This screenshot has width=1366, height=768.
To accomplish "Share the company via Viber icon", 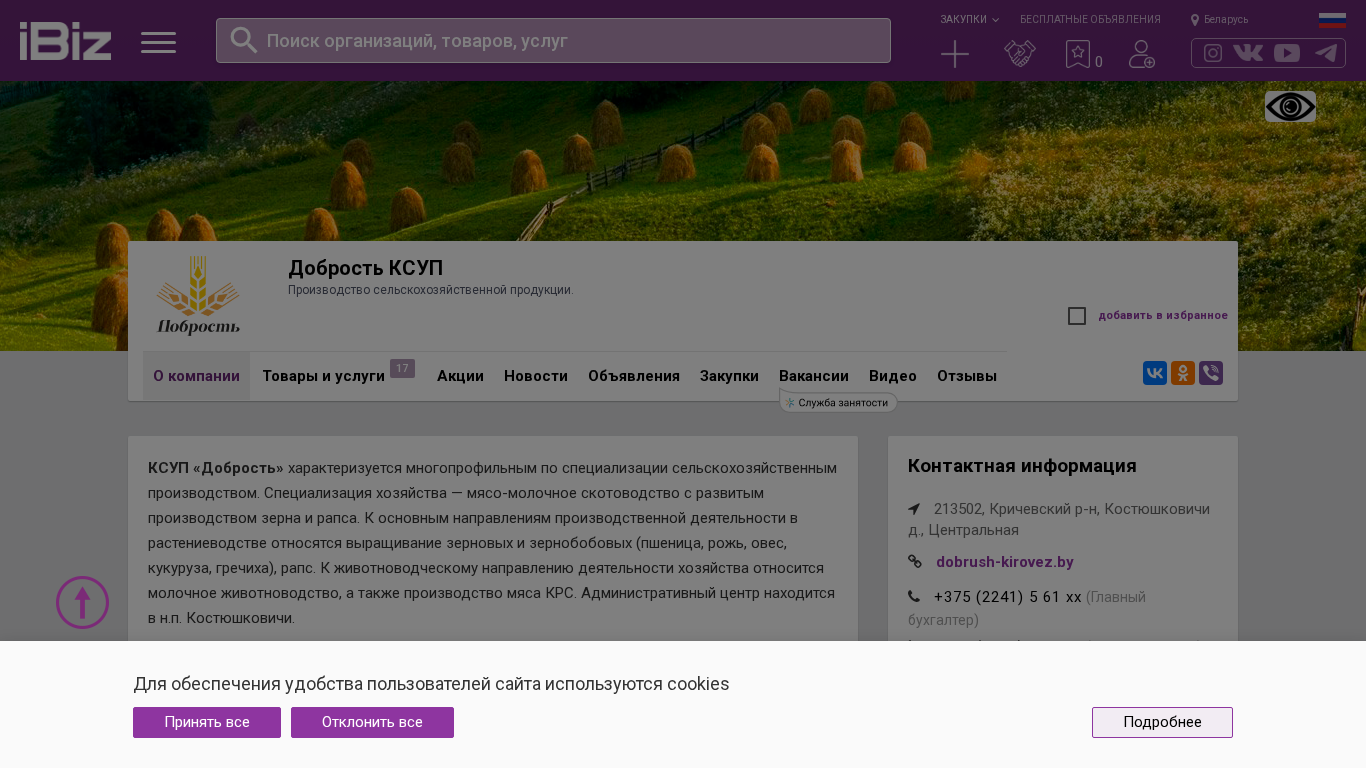I will click(x=1211, y=373).
